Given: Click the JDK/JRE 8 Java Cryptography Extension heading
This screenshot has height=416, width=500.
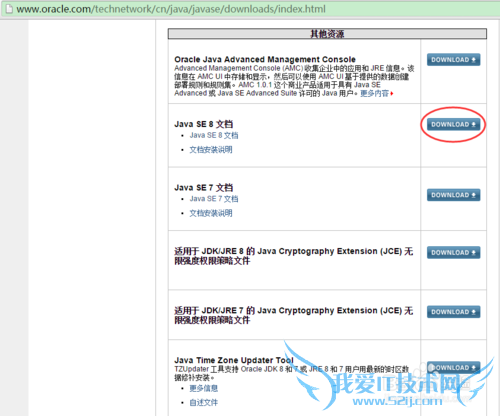Looking at the screenshot, I should 294,256.
